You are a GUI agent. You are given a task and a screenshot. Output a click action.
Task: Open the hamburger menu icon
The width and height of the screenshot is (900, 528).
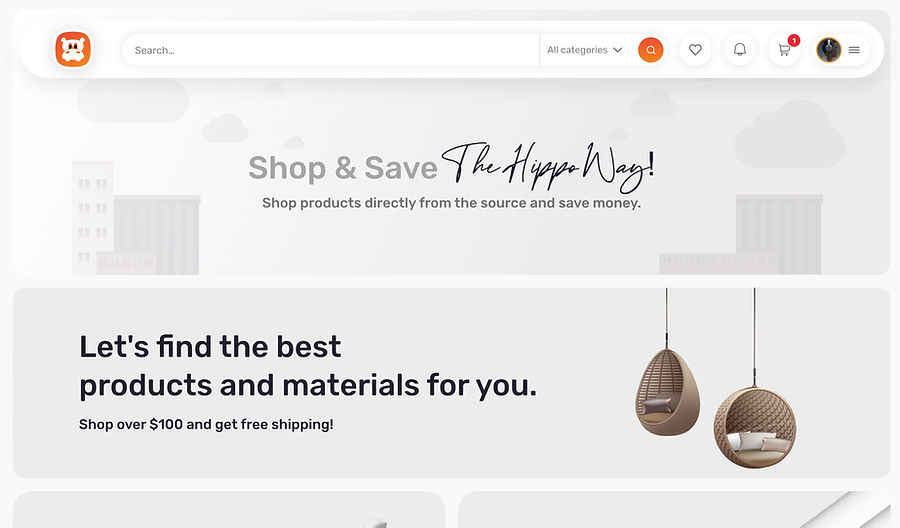[854, 50]
